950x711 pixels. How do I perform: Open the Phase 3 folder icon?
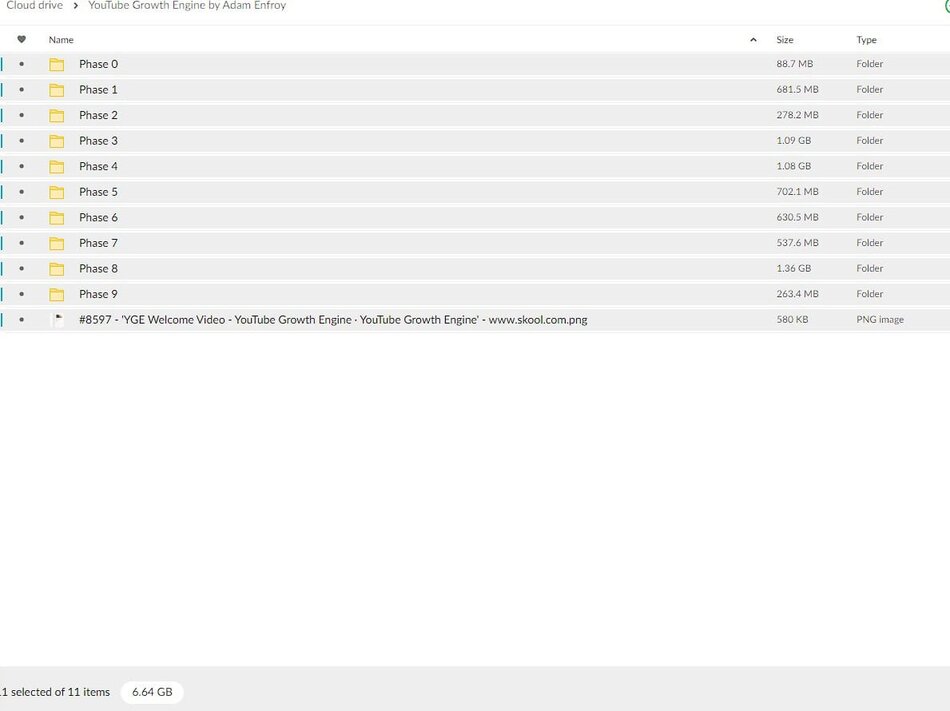tap(57, 141)
